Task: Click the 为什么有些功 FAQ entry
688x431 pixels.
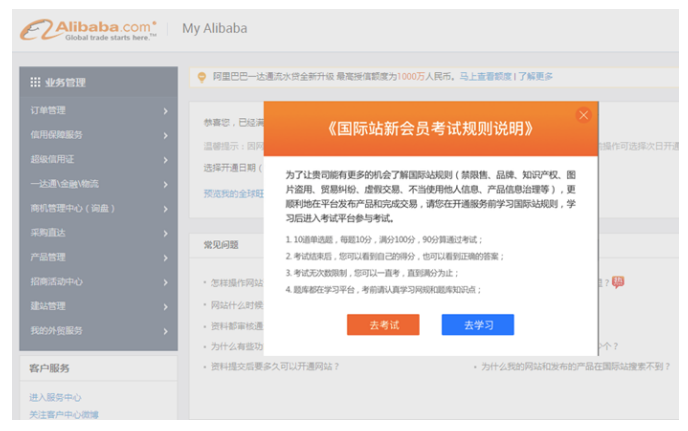Action: 237,346
